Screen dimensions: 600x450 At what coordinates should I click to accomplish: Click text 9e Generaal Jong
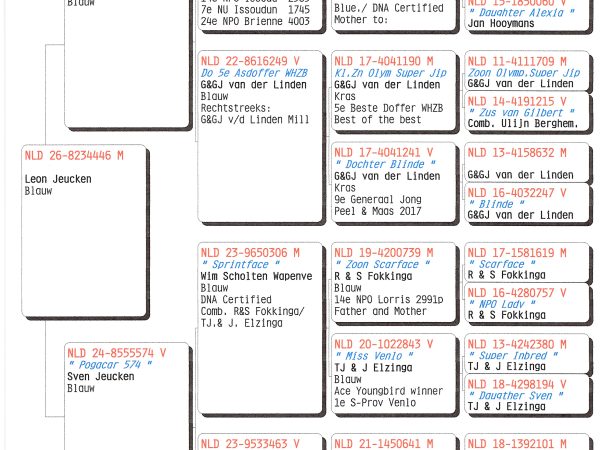point(378,200)
